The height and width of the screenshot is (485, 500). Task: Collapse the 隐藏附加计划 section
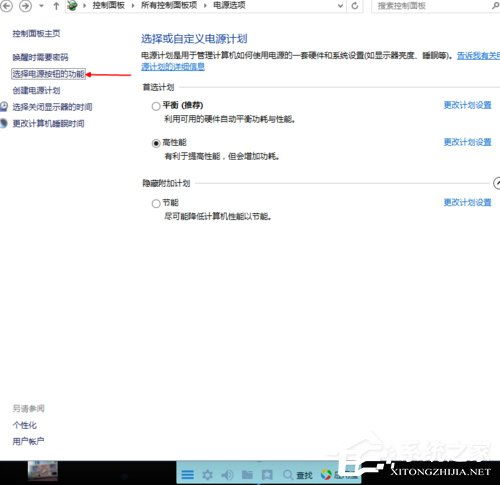pyautogui.click(x=497, y=183)
